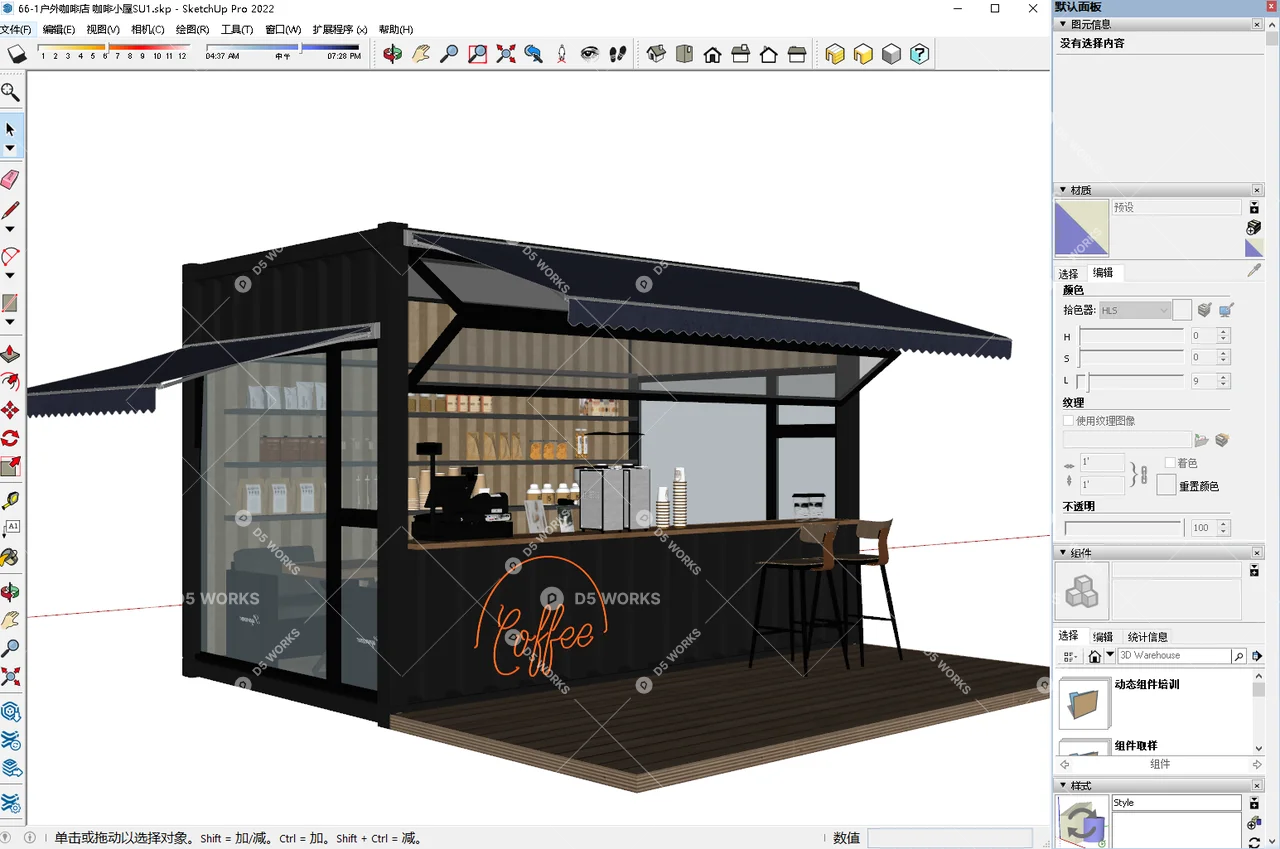Check the 着色 checkbox
Viewport: 1280px width, 849px height.
pyautogui.click(x=1170, y=462)
